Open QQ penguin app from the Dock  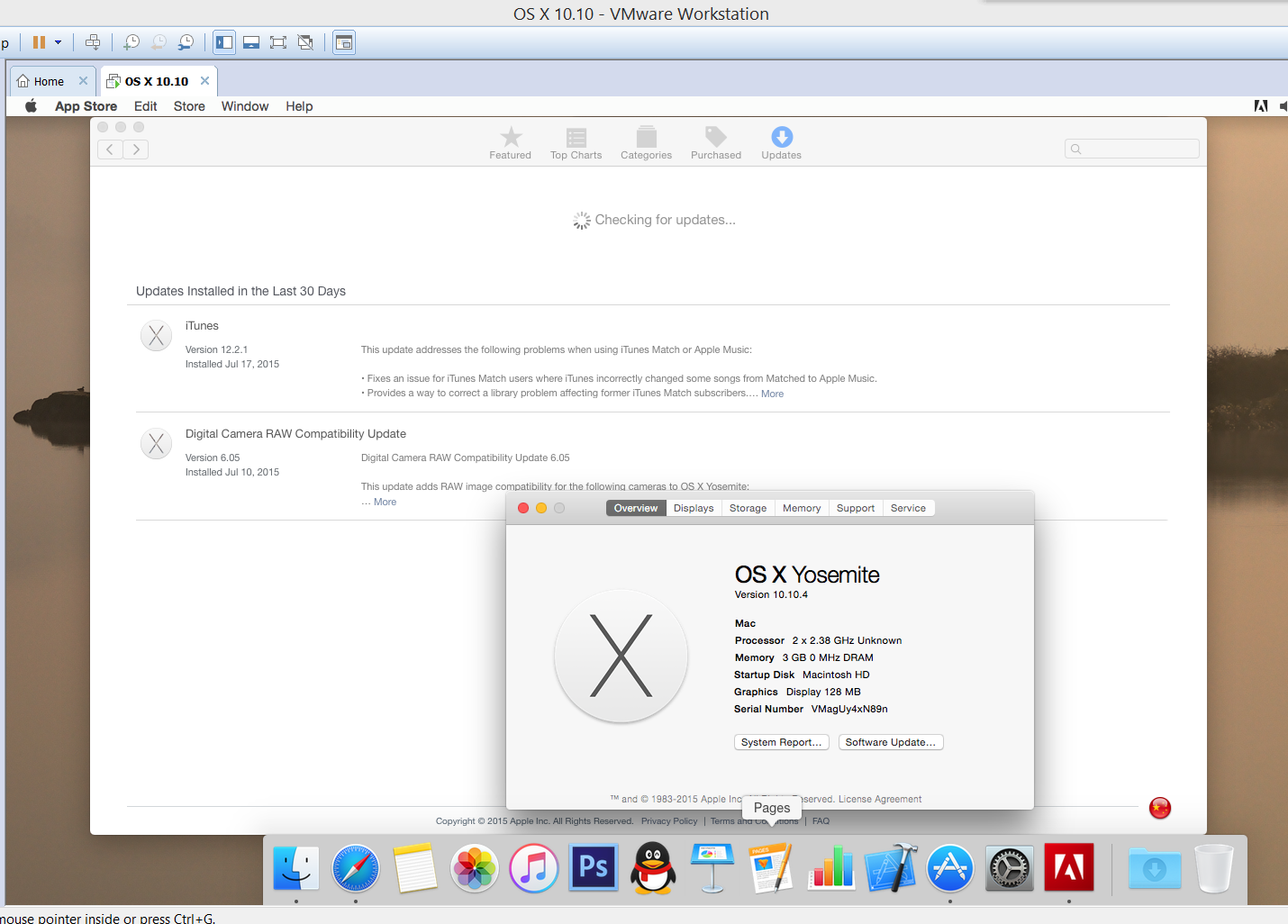[653, 868]
